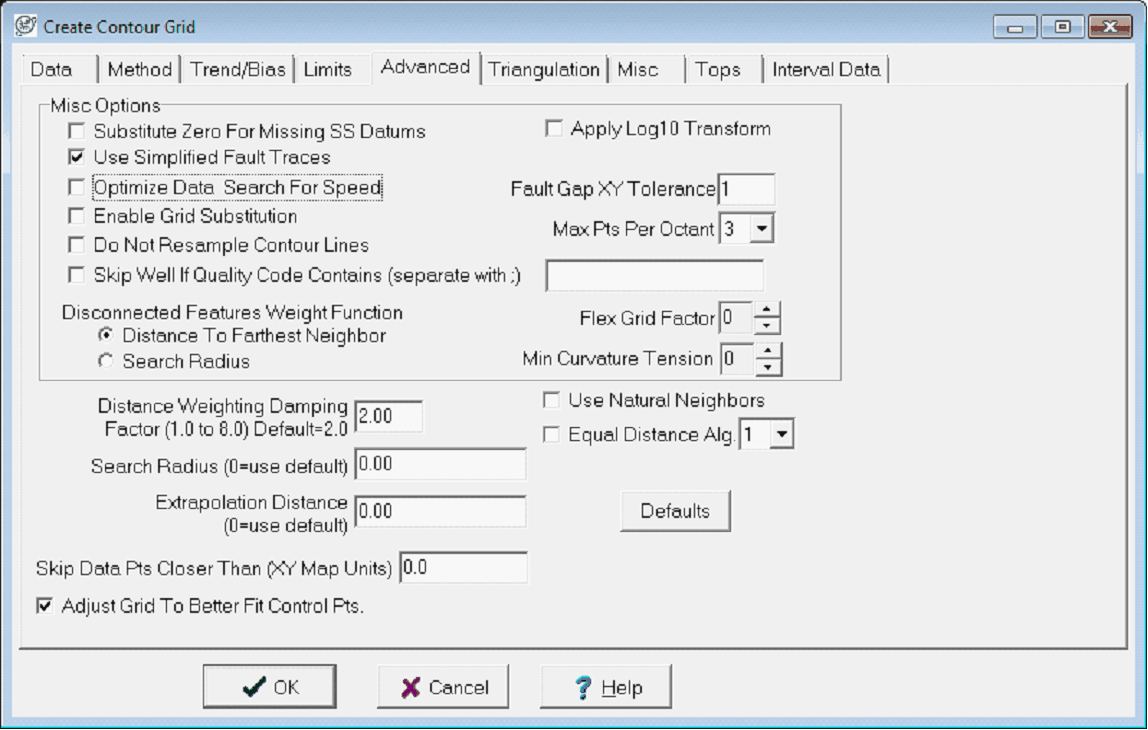The width and height of the screenshot is (1148, 730).
Task: Increase Min Curvature Tension with up arrow
Action: (768, 351)
